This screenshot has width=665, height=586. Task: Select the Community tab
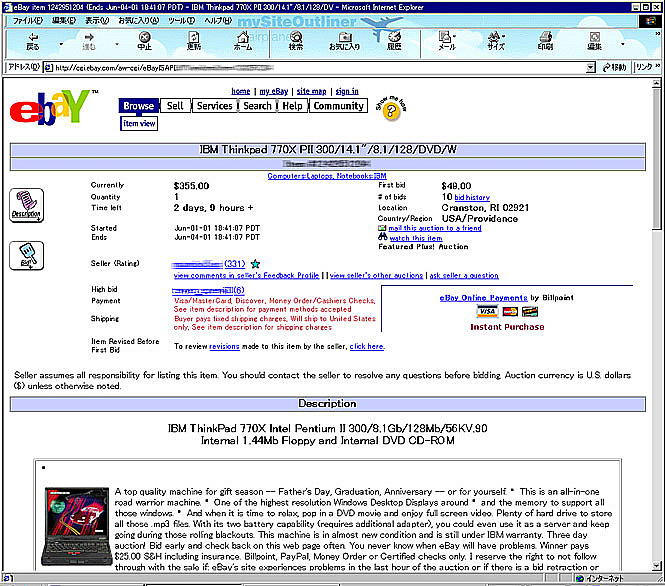coord(338,106)
